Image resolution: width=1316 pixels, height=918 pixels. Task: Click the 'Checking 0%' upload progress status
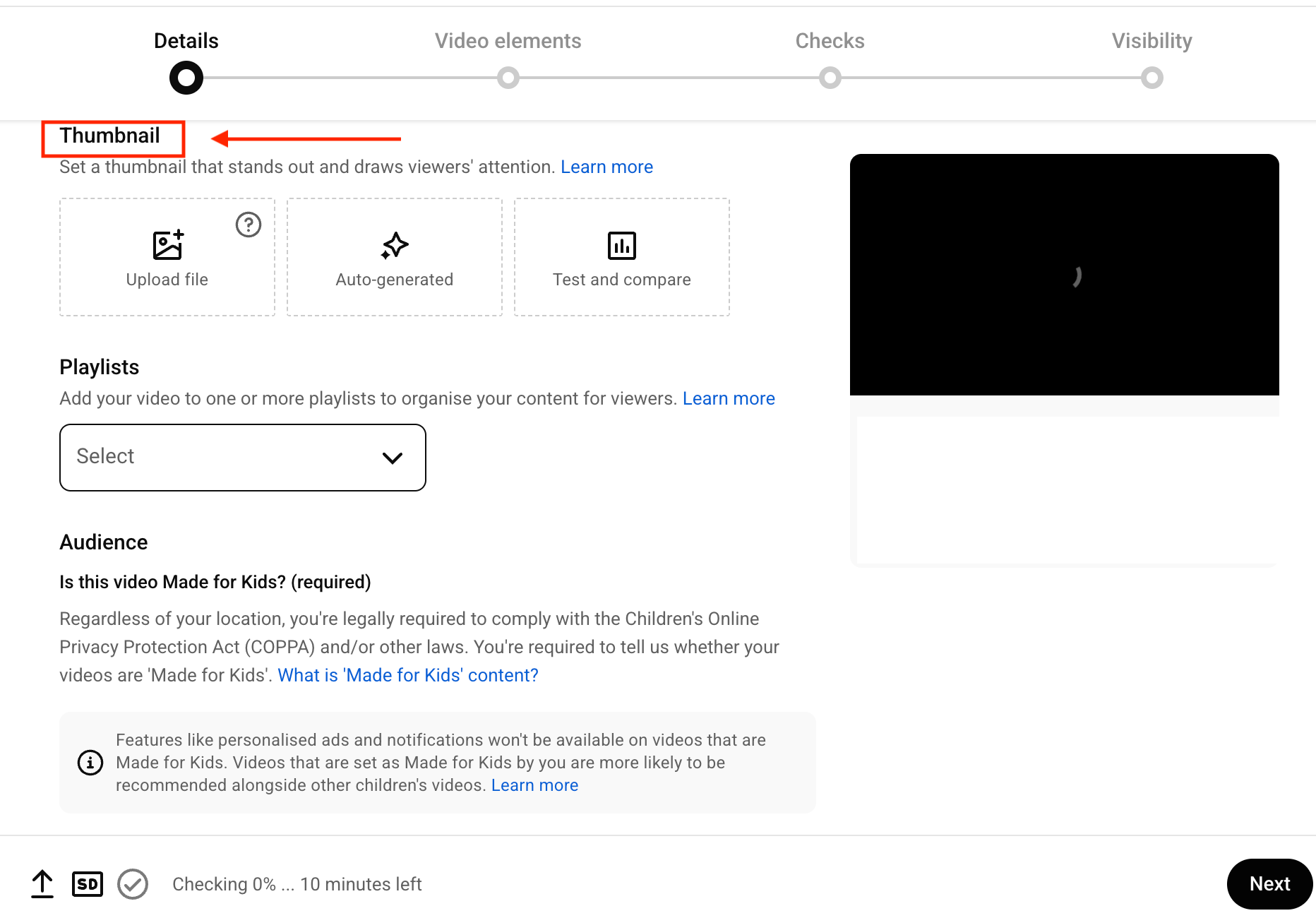pos(297,883)
